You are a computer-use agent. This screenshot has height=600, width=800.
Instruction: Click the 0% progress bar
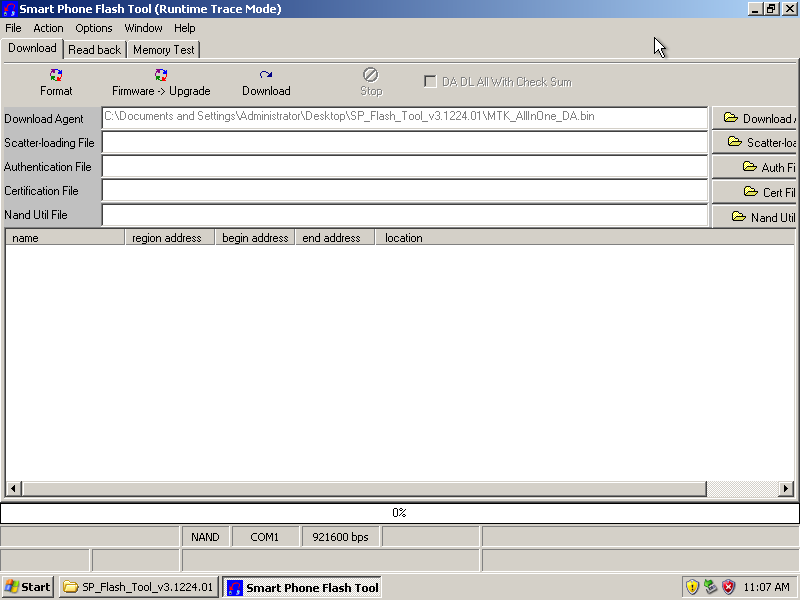click(399, 513)
